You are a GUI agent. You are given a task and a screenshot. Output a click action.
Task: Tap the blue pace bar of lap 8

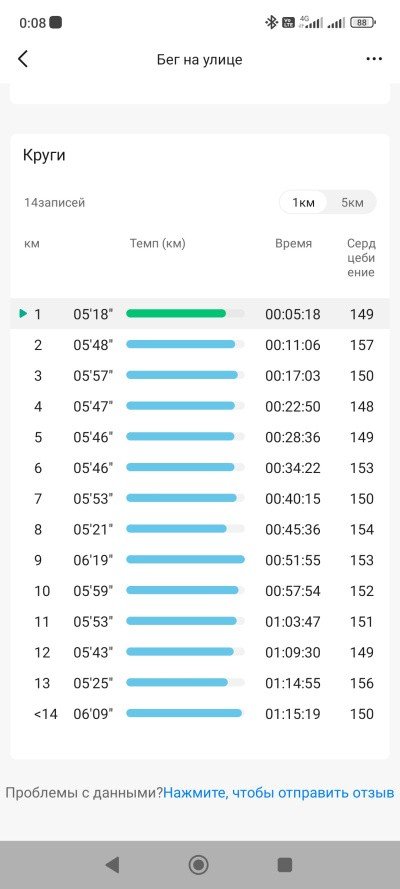tap(176, 528)
